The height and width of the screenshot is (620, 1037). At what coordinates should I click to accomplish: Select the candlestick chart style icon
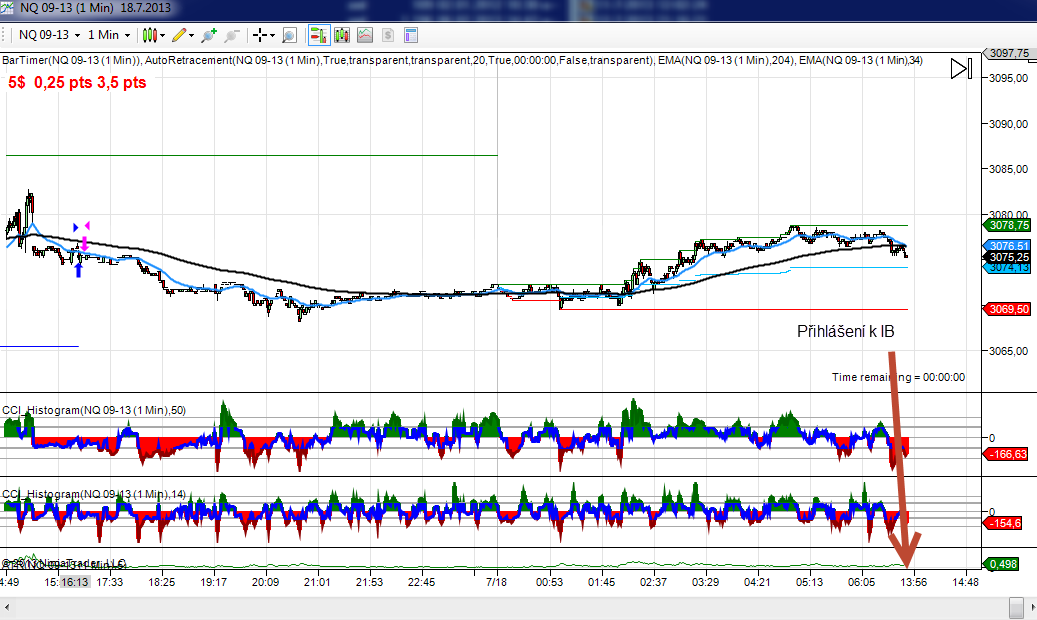(150, 35)
